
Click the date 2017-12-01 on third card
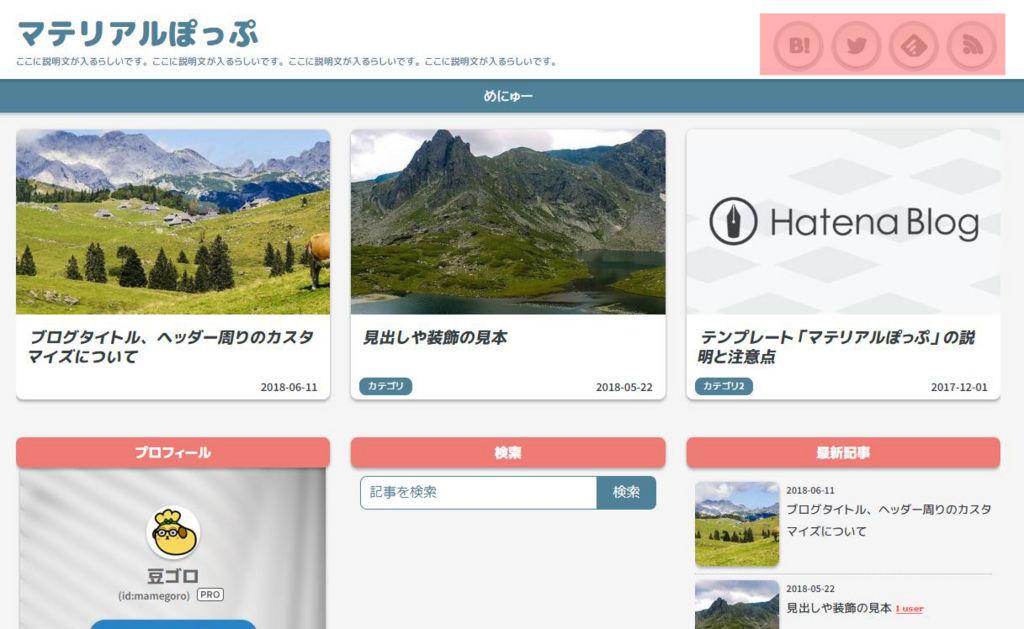(959, 387)
